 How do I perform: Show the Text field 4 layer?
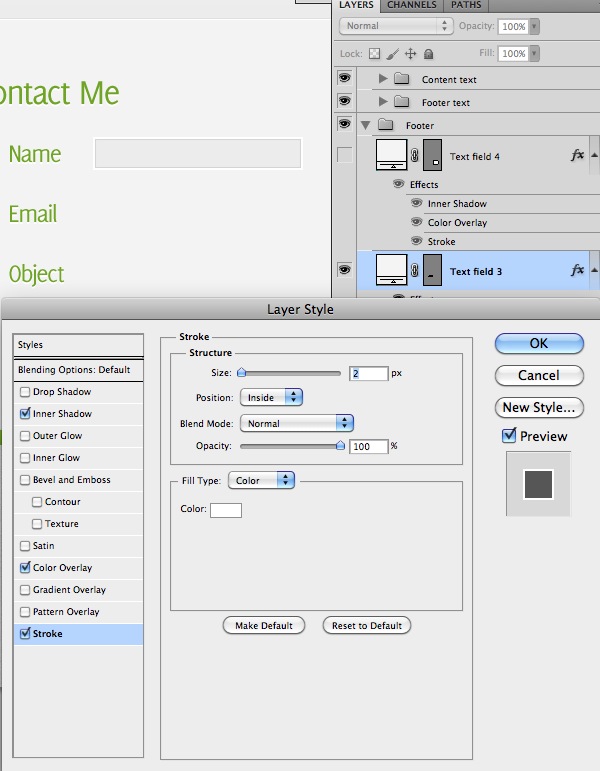click(x=344, y=154)
